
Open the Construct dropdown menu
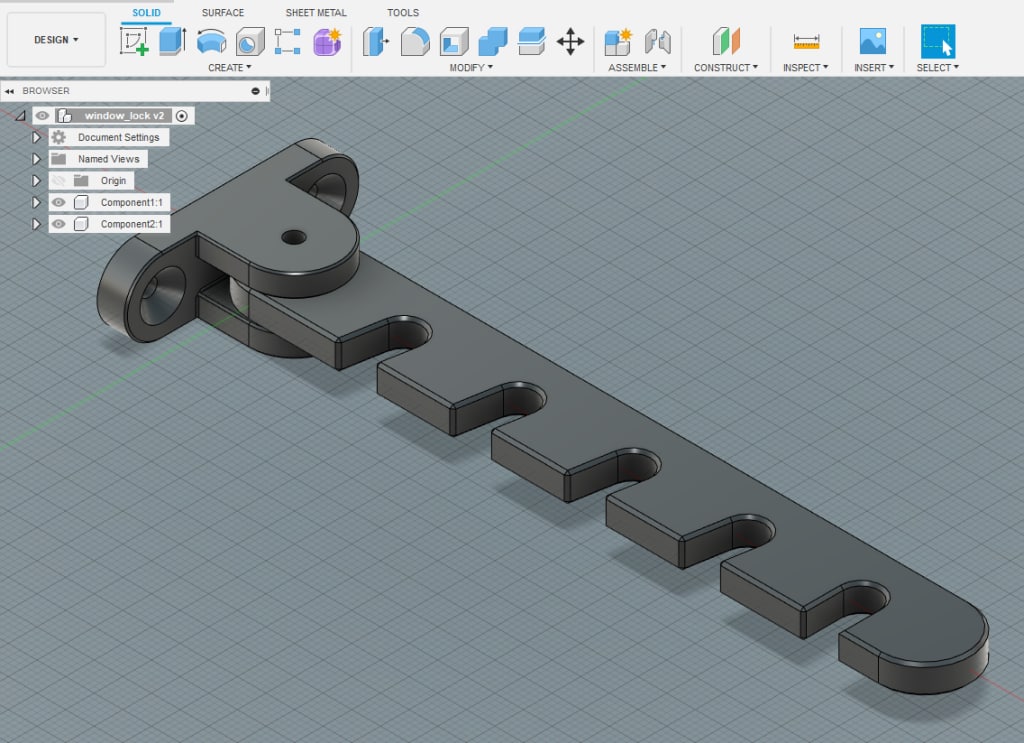point(726,67)
